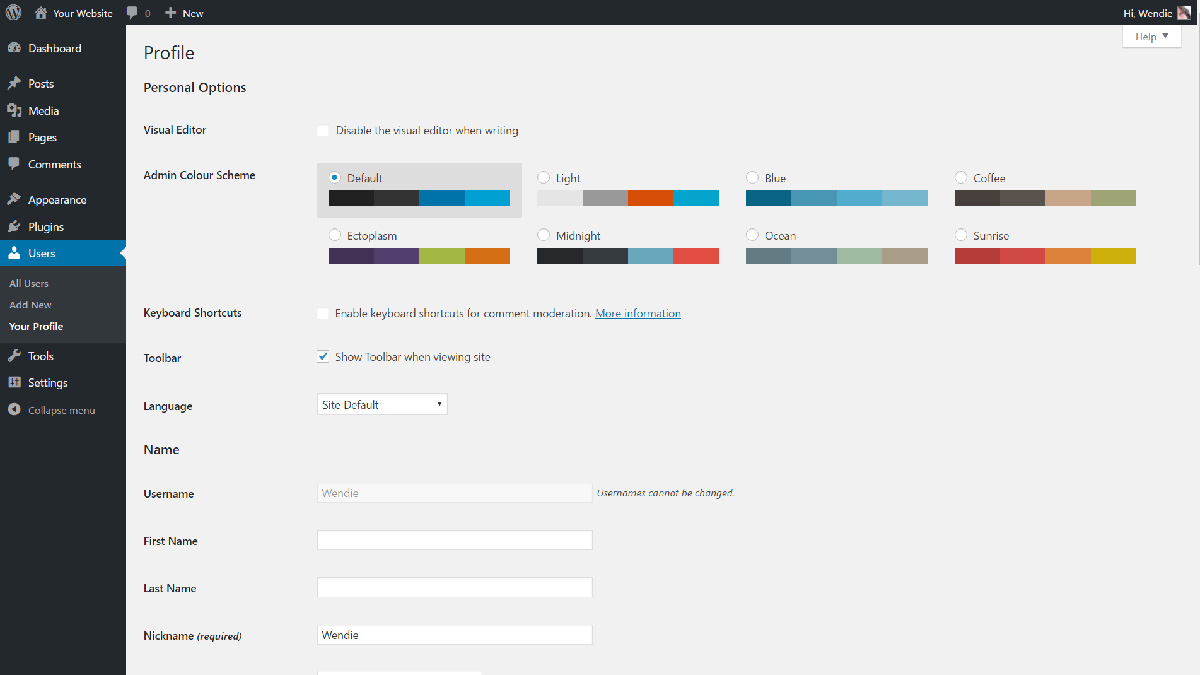Click the Sunrise colour palette swatch
1200x675 pixels.
tap(1043, 255)
